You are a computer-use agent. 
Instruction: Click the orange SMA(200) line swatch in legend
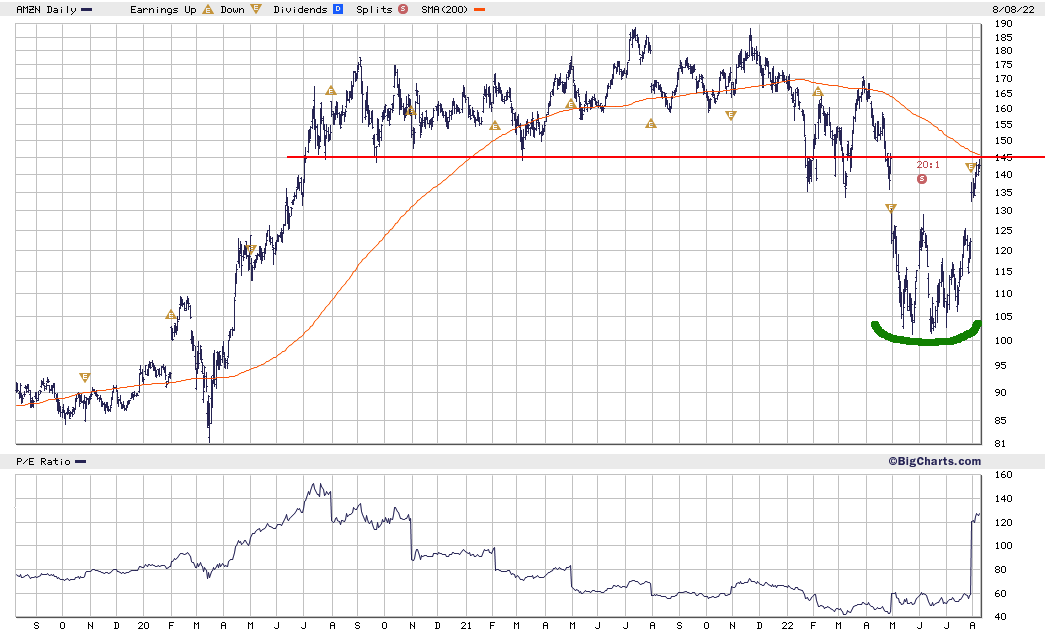coord(479,10)
